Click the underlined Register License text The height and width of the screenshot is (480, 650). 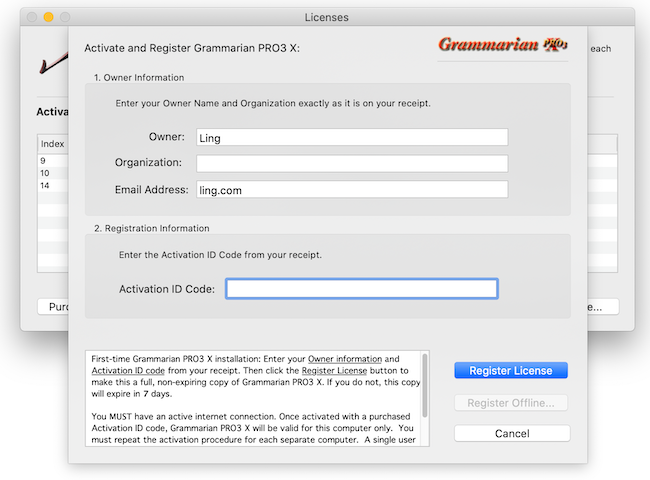[334, 371]
